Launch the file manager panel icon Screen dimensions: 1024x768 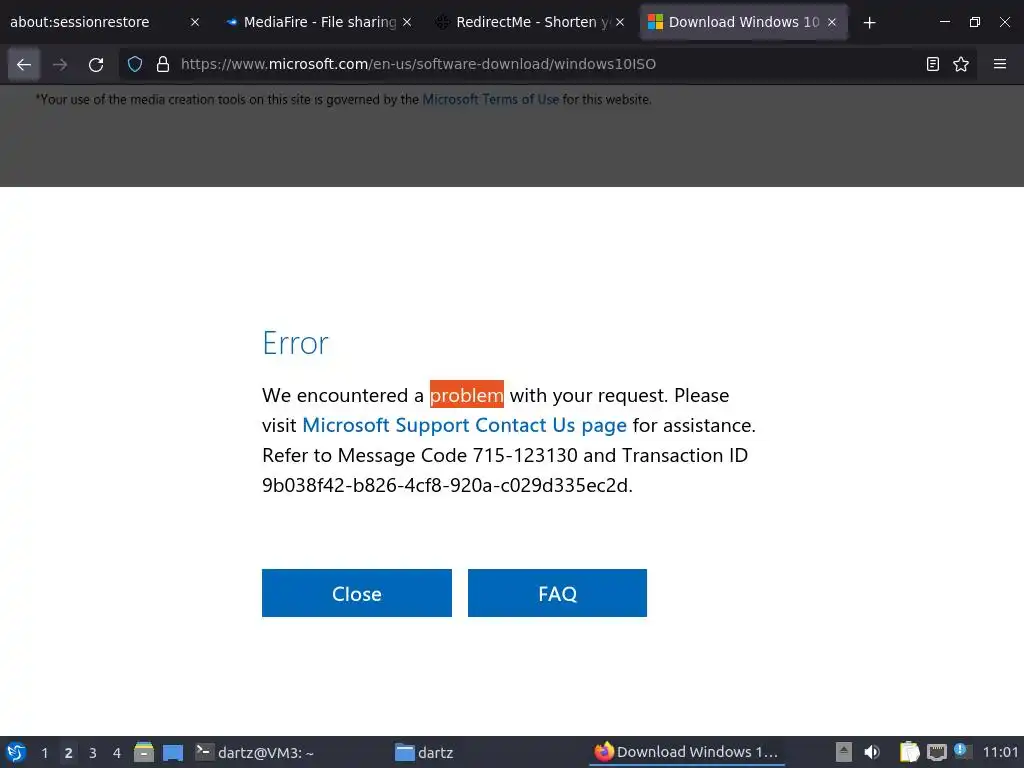144,752
